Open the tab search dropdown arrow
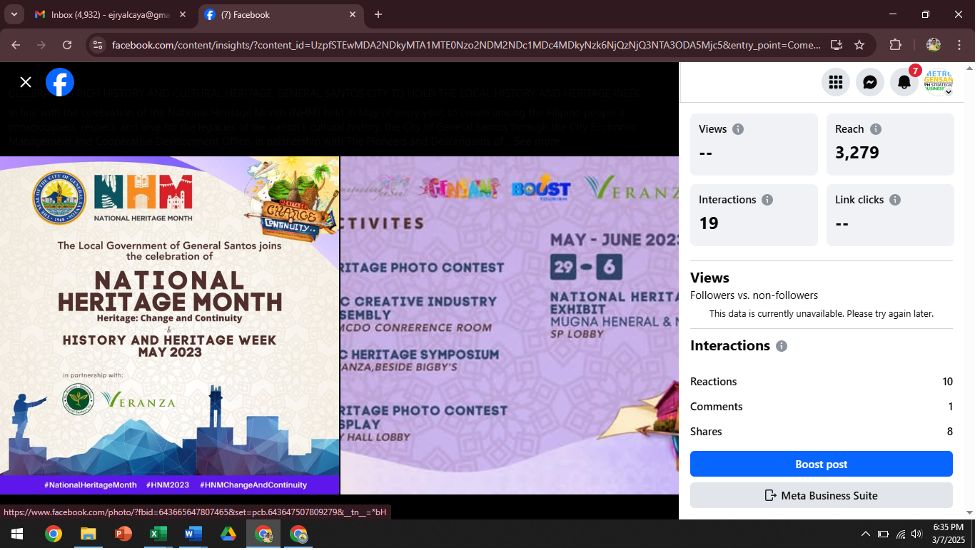The width and height of the screenshot is (977, 550). (14, 14)
